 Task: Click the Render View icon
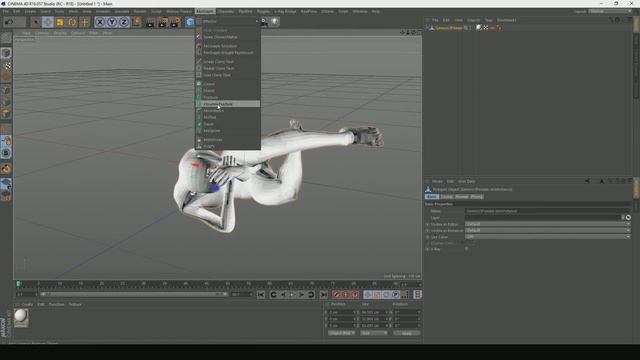click(x=150, y=22)
